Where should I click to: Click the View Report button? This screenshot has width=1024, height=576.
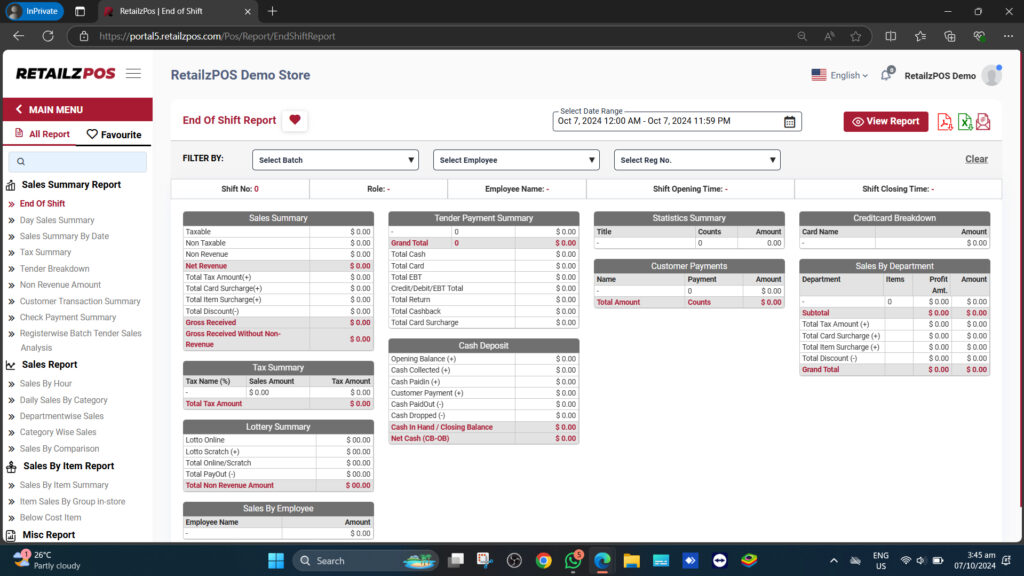tap(885, 121)
